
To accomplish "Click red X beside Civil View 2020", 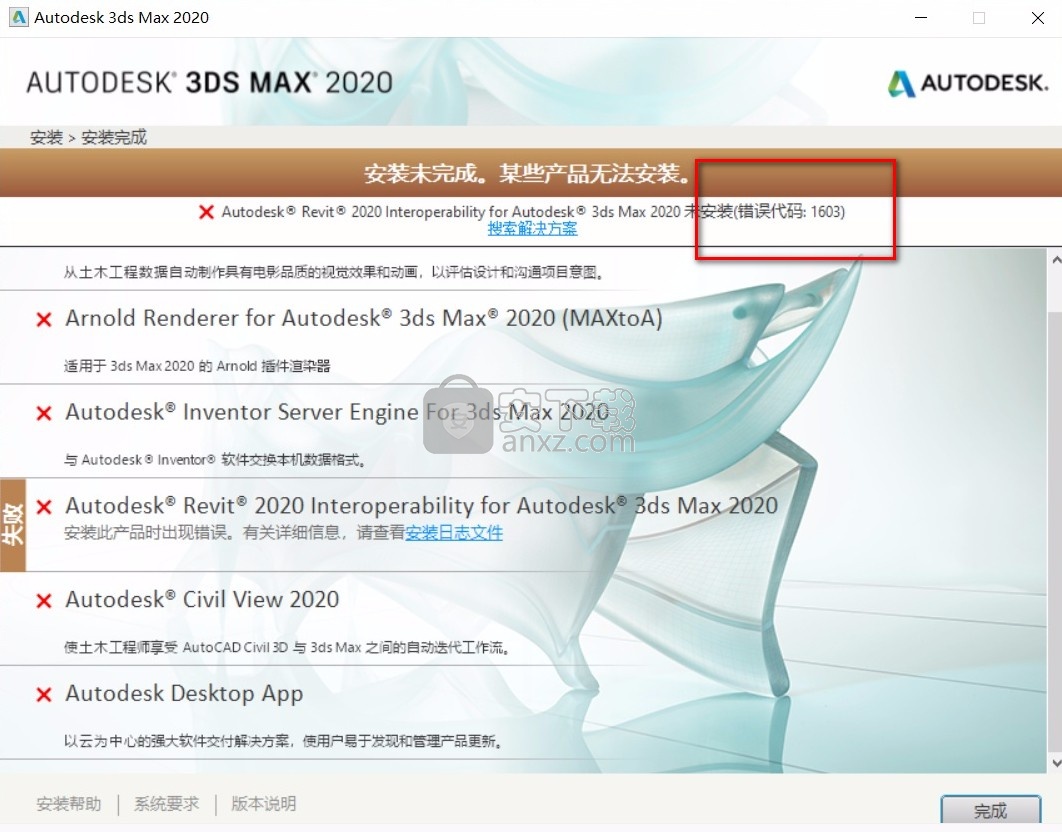I will 44,600.
